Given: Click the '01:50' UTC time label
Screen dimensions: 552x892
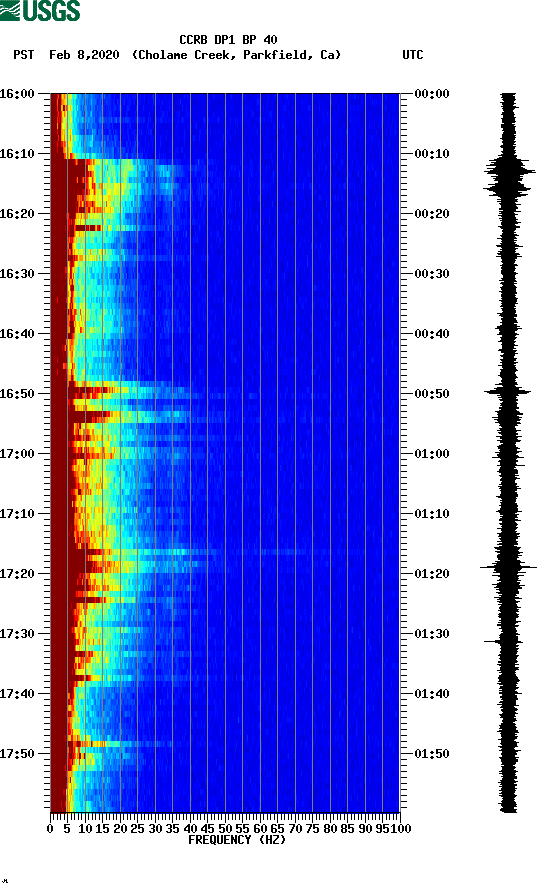Looking at the screenshot, I should coord(432,754).
